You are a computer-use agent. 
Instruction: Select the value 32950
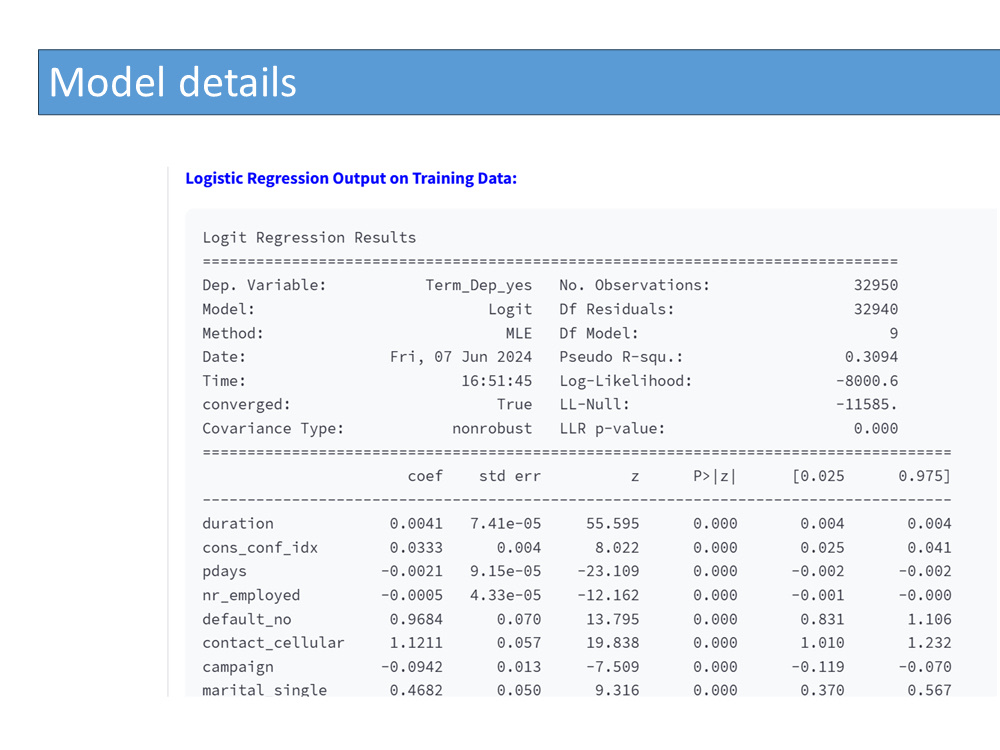[876, 285]
